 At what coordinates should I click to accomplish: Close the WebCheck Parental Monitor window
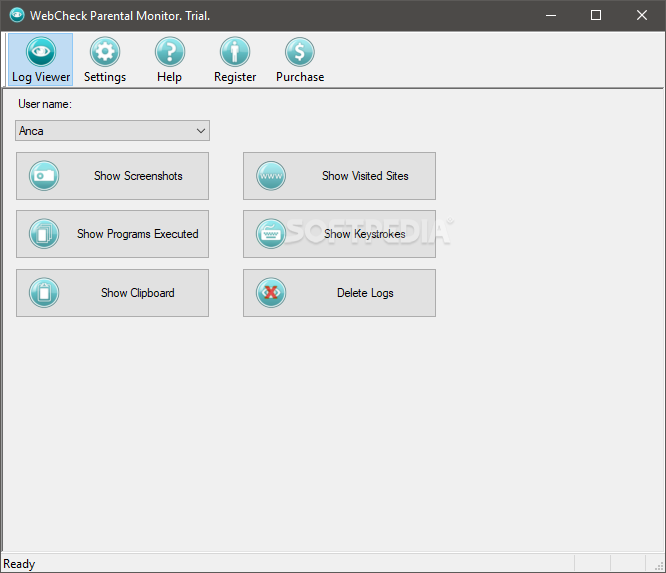pos(642,15)
